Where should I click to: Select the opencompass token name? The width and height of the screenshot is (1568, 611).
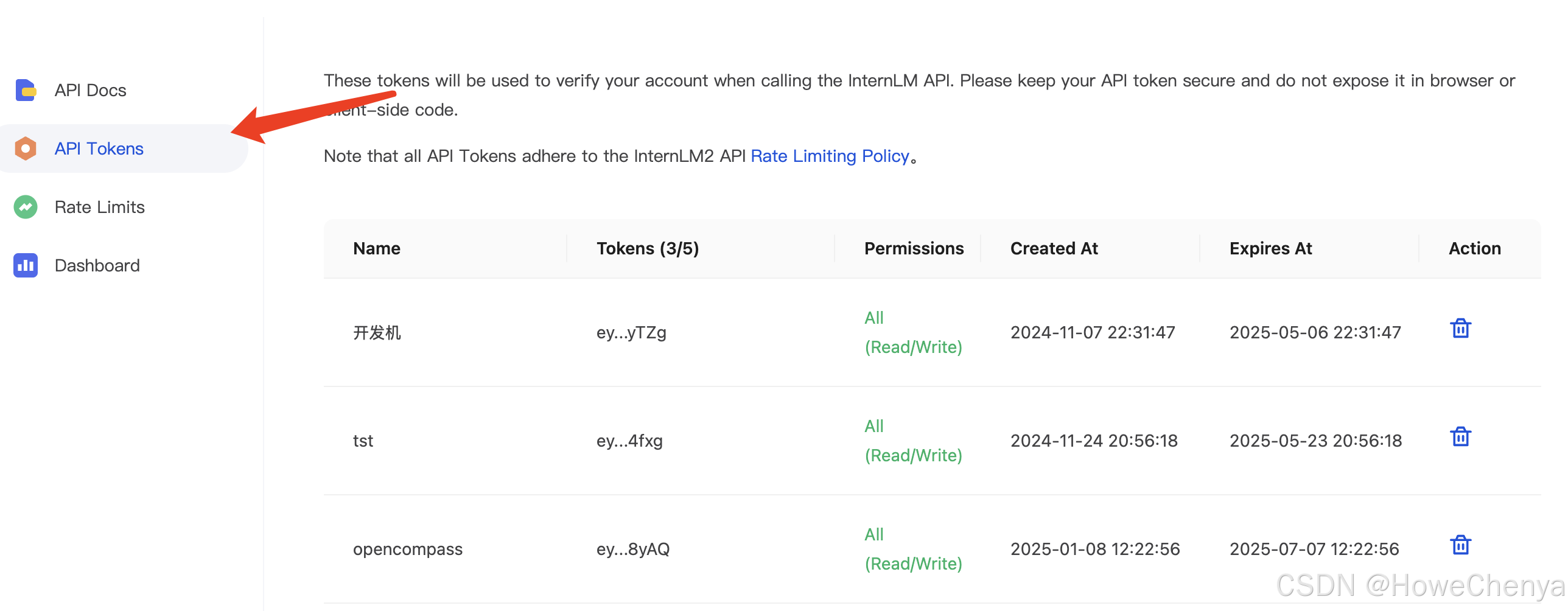(408, 549)
